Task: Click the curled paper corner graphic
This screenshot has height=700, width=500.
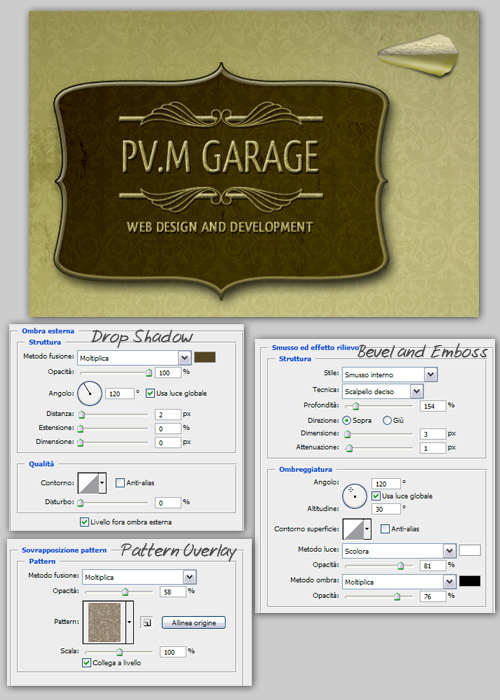Action: click(418, 55)
